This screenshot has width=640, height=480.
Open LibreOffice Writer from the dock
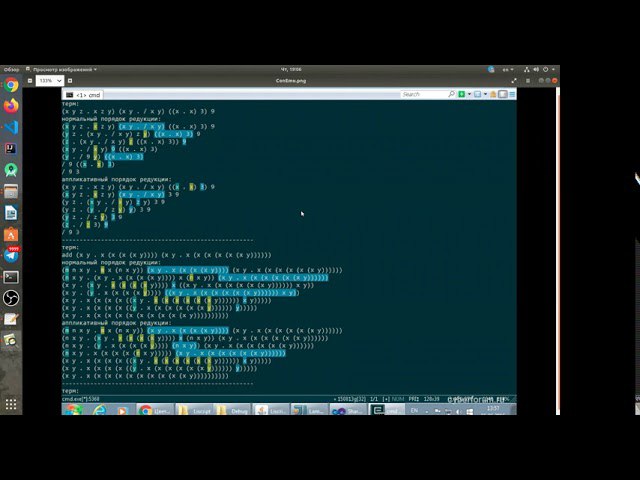coord(11,213)
